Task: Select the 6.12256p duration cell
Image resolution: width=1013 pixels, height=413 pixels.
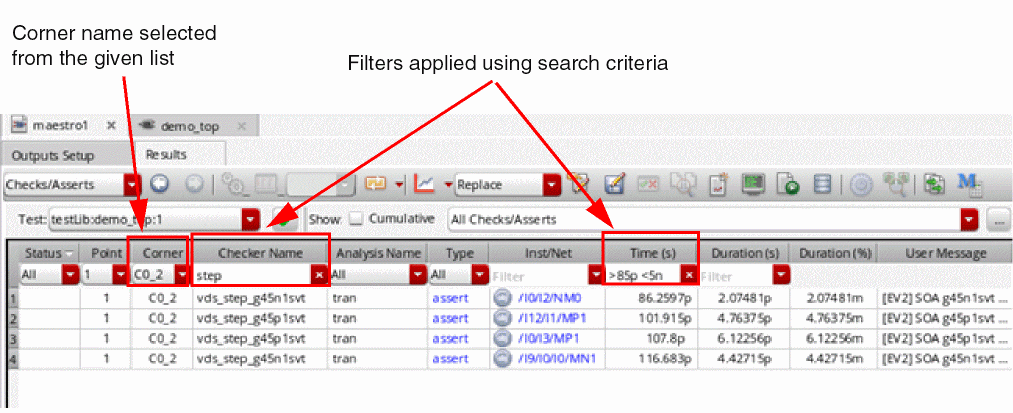Action: [x=744, y=339]
